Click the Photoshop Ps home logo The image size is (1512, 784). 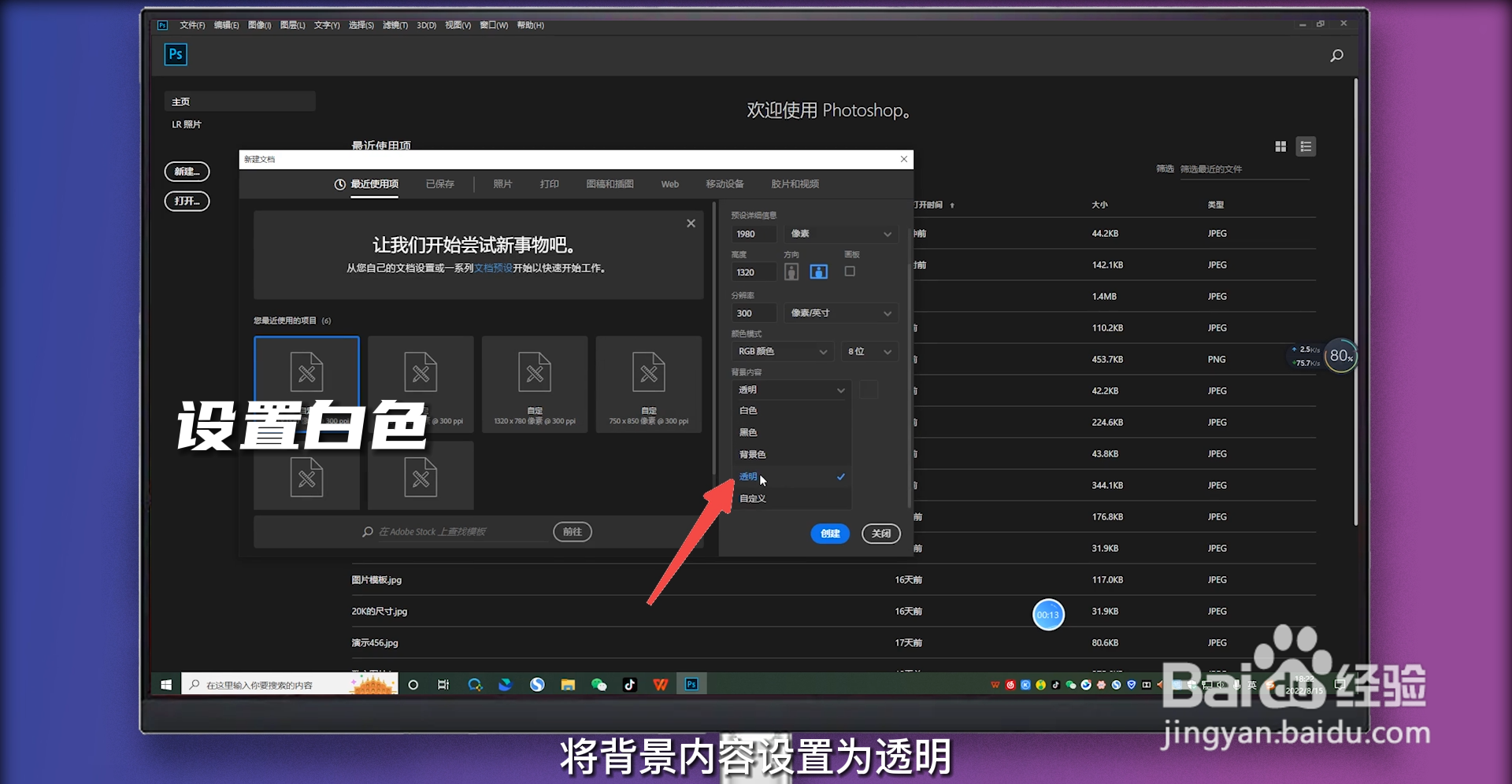coord(175,54)
